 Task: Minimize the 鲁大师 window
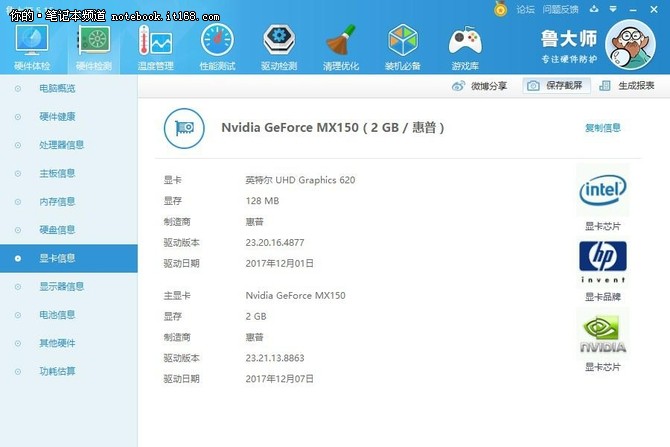pos(633,9)
